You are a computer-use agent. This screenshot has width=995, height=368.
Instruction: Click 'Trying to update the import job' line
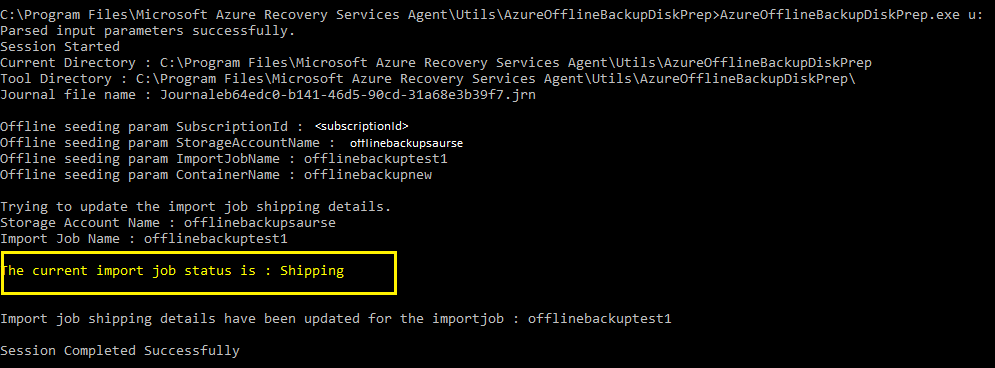(x=196, y=207)
